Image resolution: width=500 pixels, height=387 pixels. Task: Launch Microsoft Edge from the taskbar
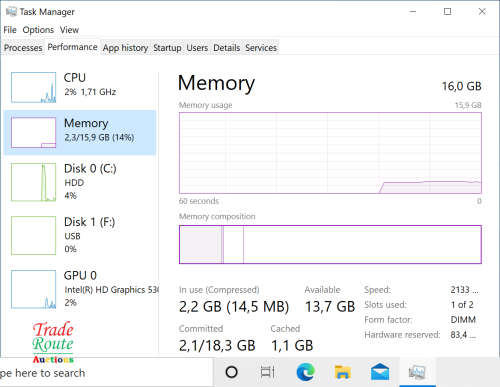[x=305, y=372]
